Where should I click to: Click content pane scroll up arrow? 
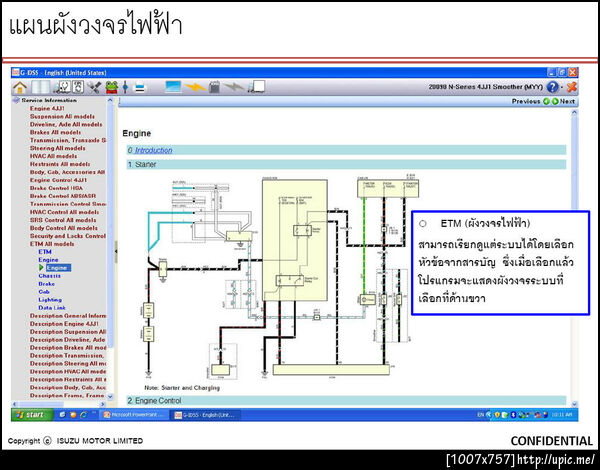click(574, 113)
